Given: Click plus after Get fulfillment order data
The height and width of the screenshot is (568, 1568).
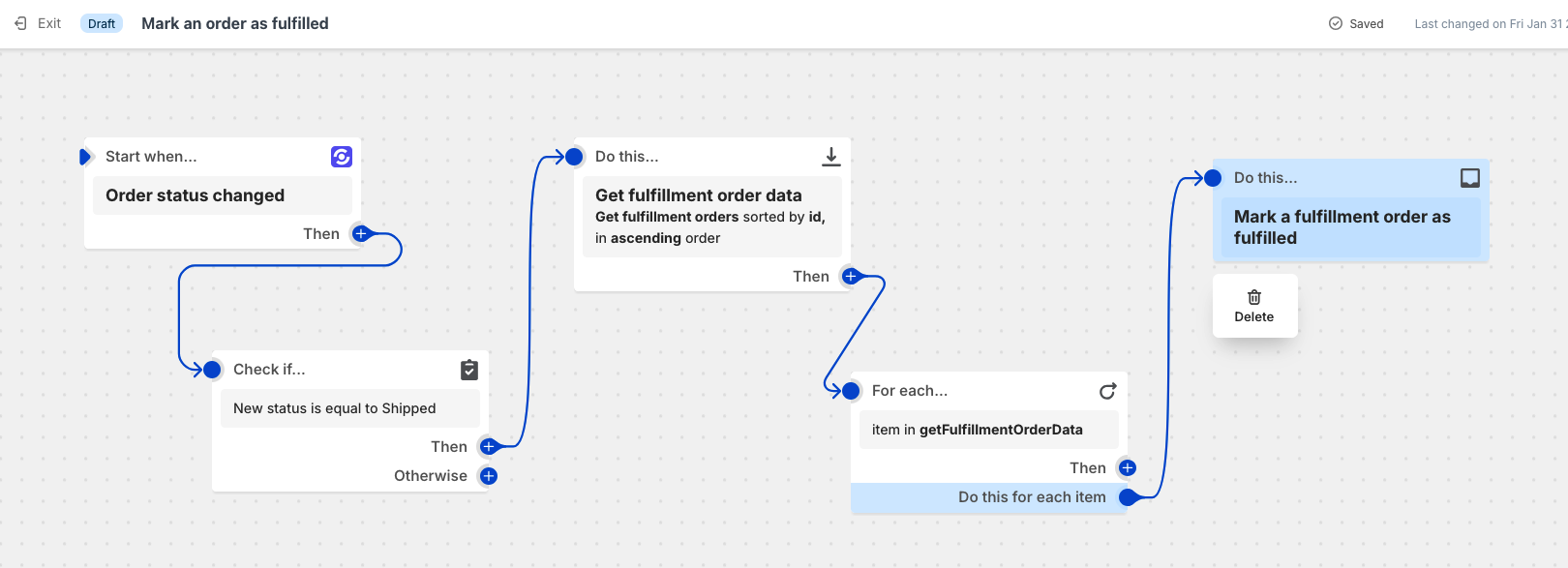Looking at the screenshot, I should (851, 277).
